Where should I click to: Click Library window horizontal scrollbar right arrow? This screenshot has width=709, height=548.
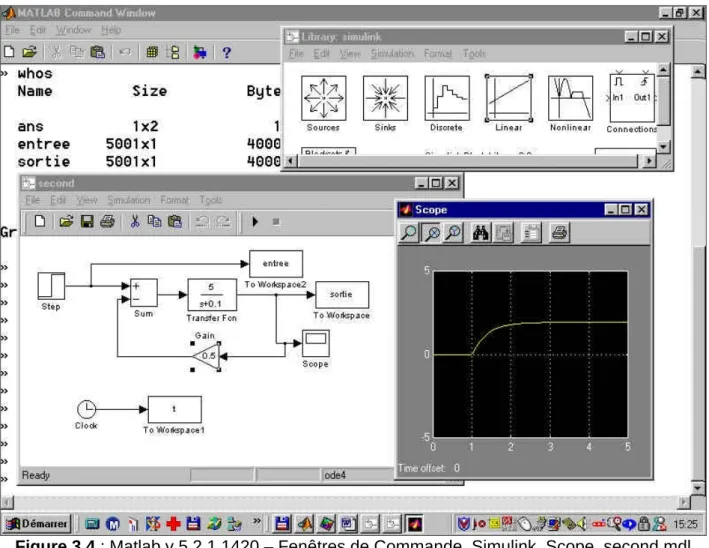click(x=649, y=161)
